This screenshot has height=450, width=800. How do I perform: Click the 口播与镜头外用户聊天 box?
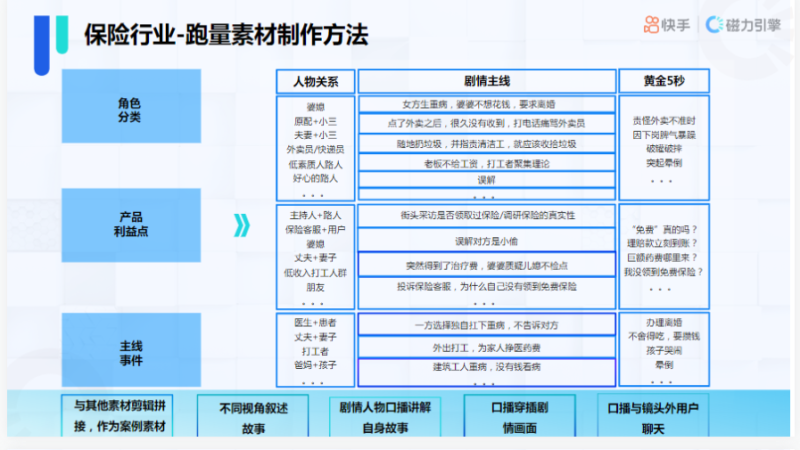[x=653, y=415]
